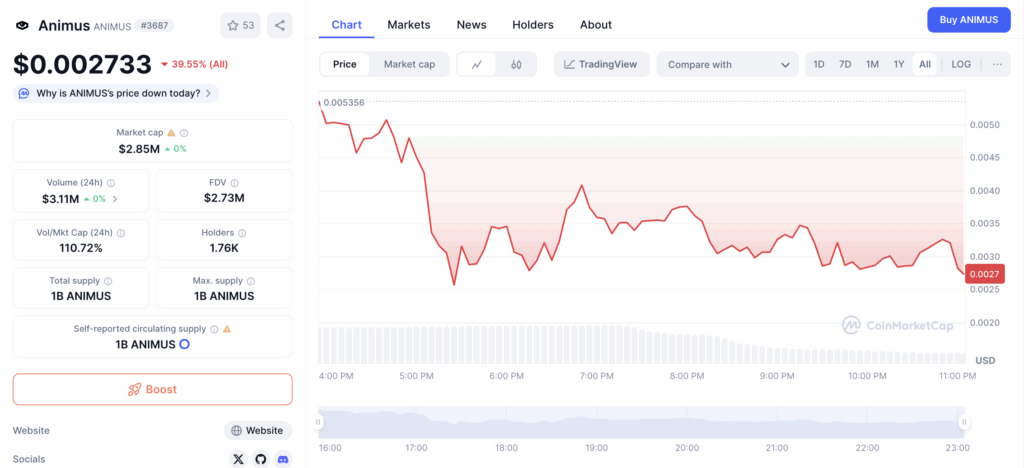The image size is (1024, 468).
Task: Click the Market cap warning triangle icon
Action: tap(171, 132)
